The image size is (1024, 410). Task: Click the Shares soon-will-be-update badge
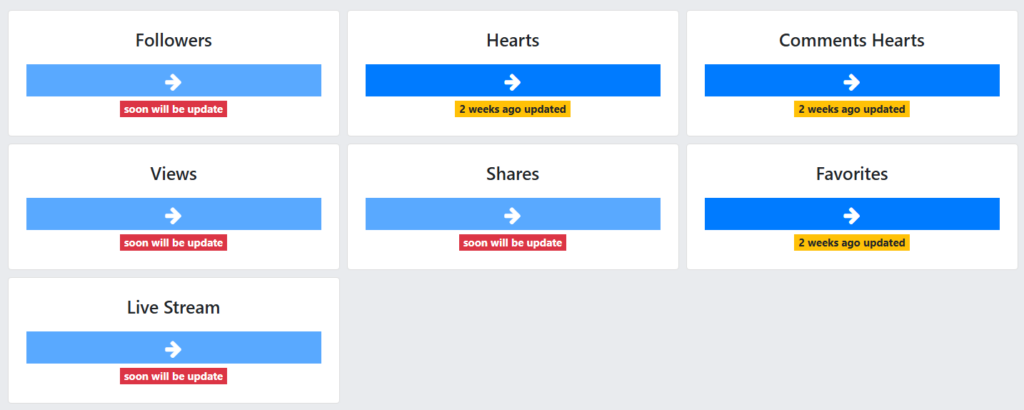point(513,242)
